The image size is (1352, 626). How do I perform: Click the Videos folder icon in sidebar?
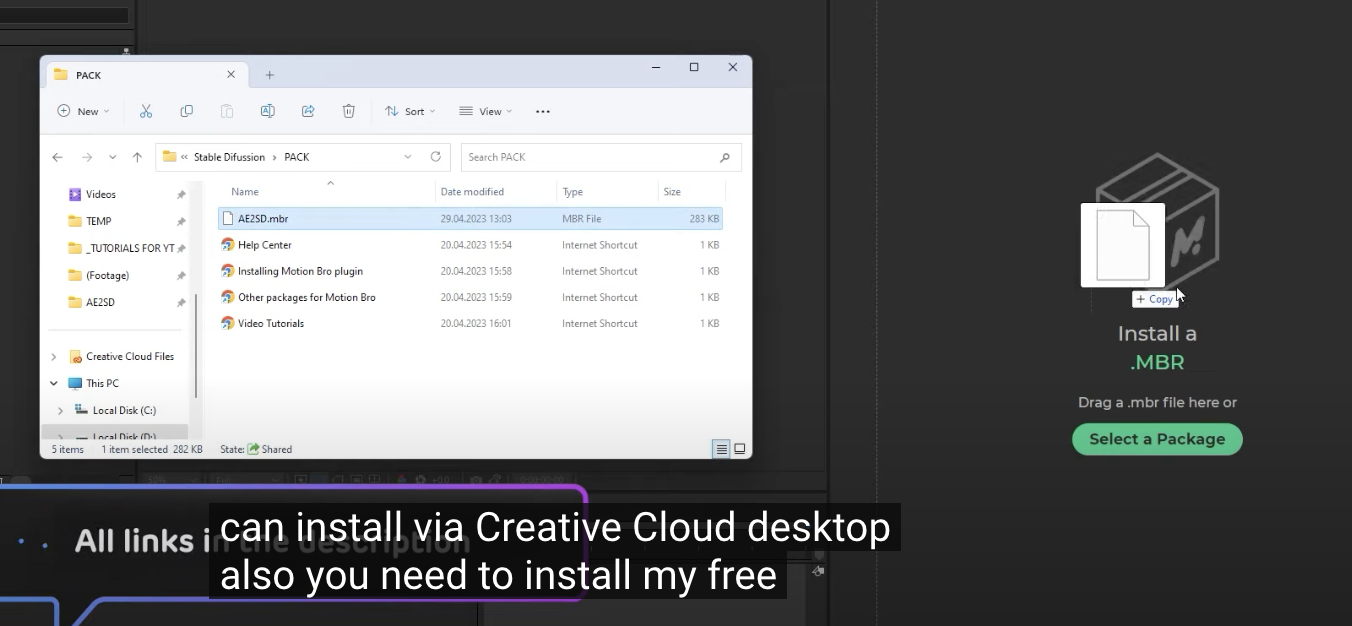pos(75,194)
